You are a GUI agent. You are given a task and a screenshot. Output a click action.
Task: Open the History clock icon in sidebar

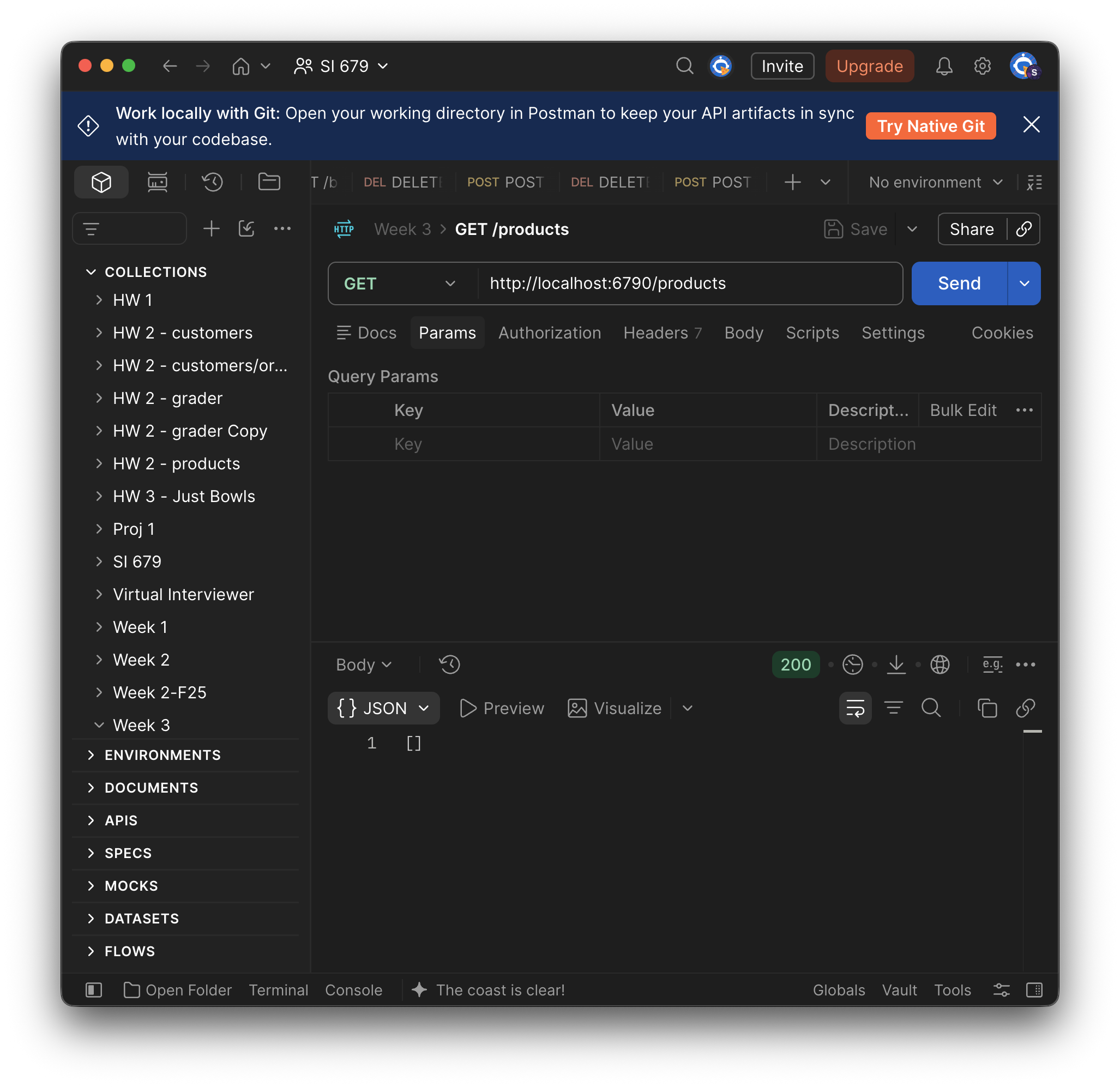(x=212, y=182)
